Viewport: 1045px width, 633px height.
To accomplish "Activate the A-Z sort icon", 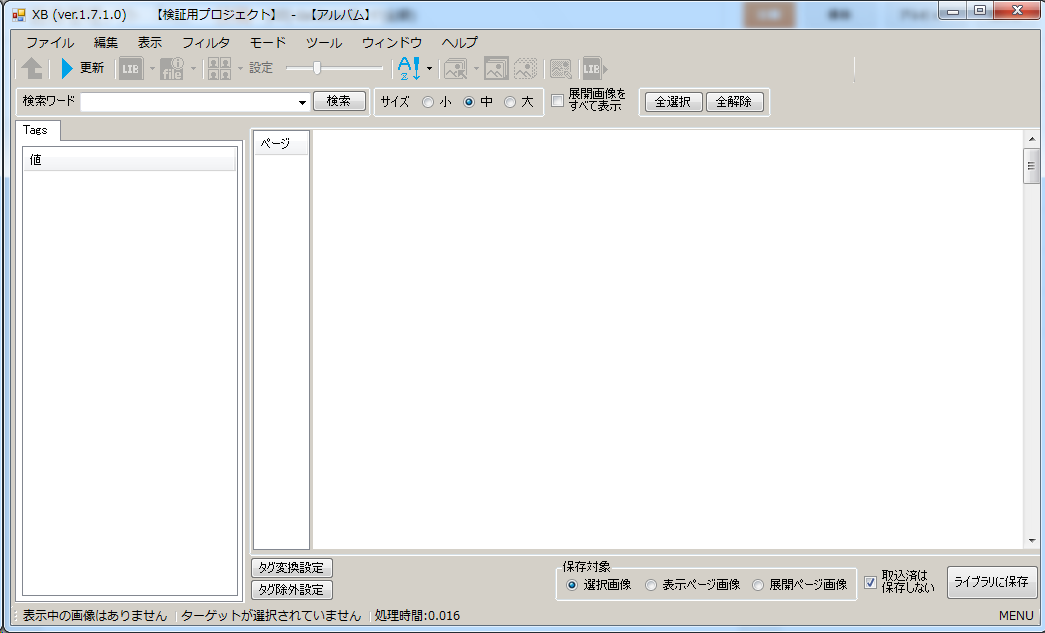I will [x=408, y=68].
